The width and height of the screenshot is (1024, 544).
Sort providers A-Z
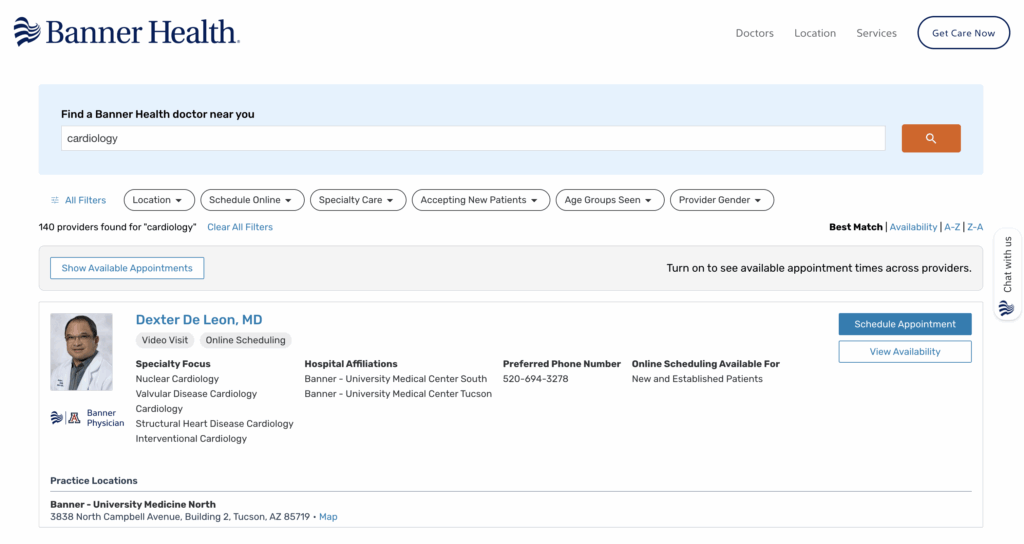tap(952, 227)
